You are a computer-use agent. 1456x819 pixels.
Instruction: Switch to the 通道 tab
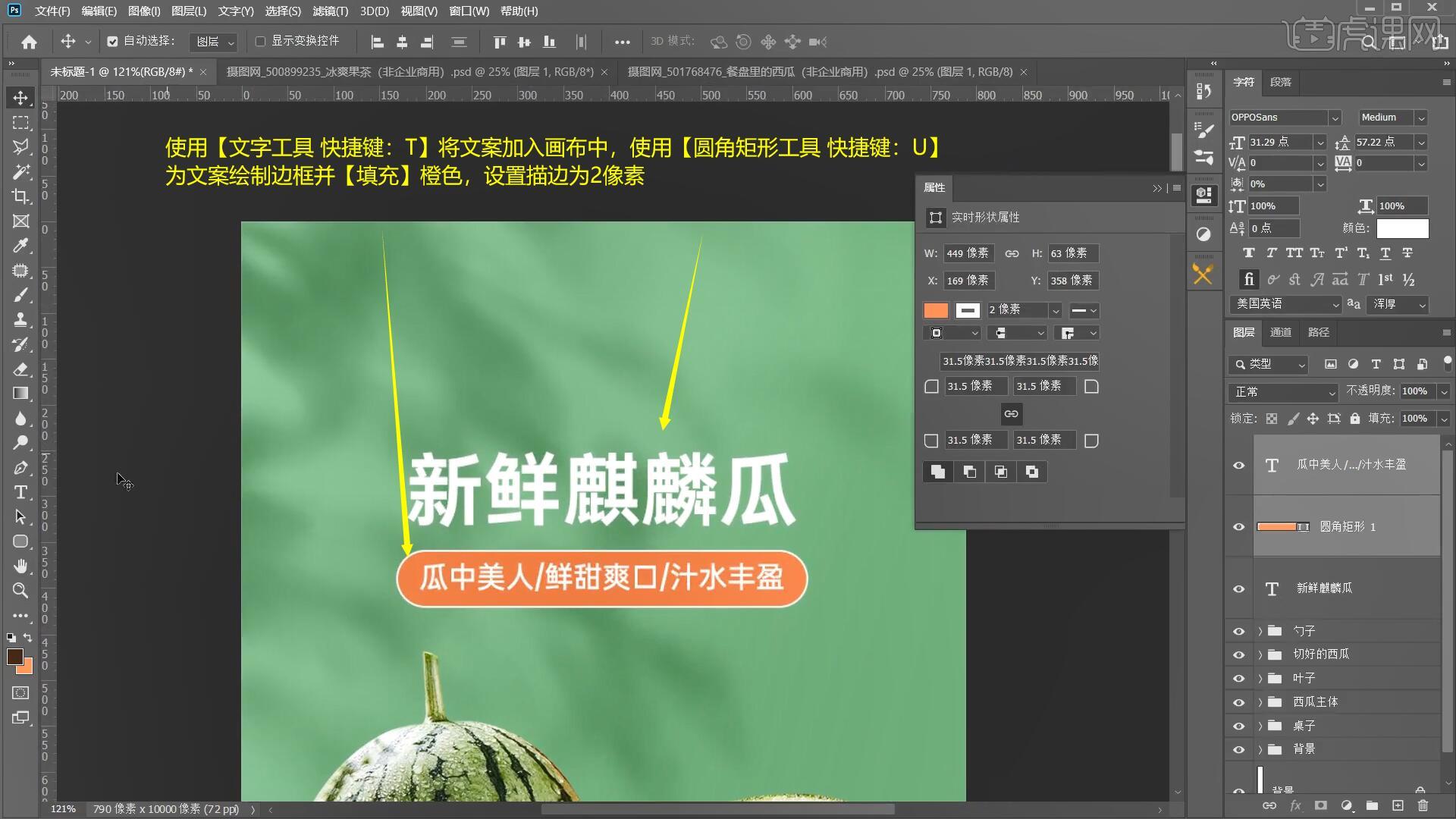tap(1280, 332)
